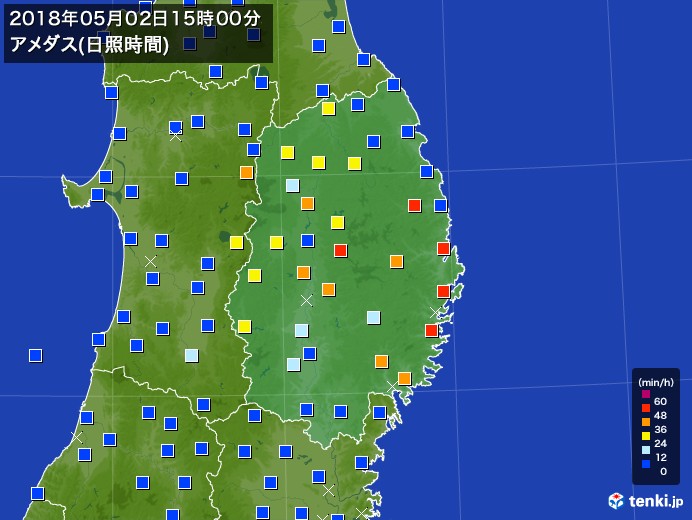
Task: Select the westernmost light blue station marker
Action: pos(191,355)
